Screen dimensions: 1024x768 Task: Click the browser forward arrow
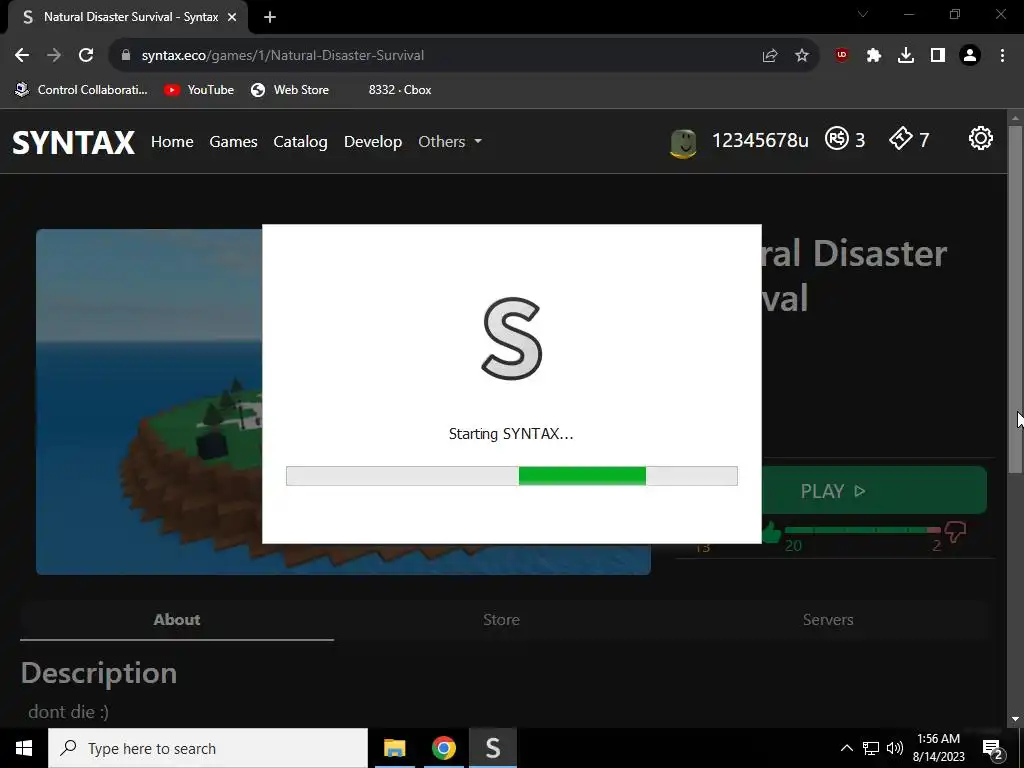click(x=54, y=56)
